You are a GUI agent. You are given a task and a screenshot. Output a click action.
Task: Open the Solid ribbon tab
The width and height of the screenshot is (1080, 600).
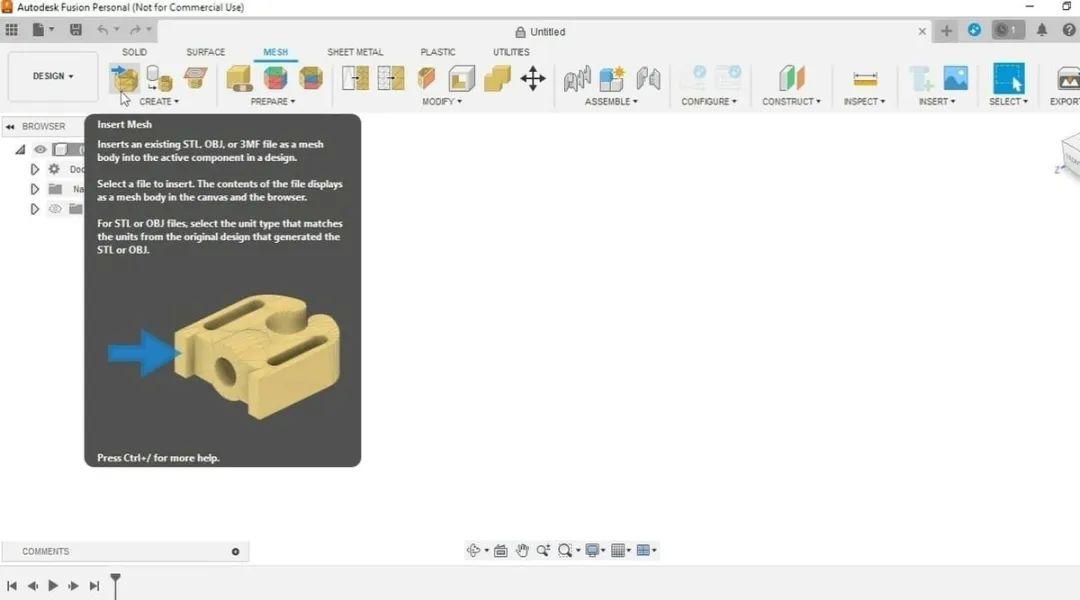tap(135, 52)
